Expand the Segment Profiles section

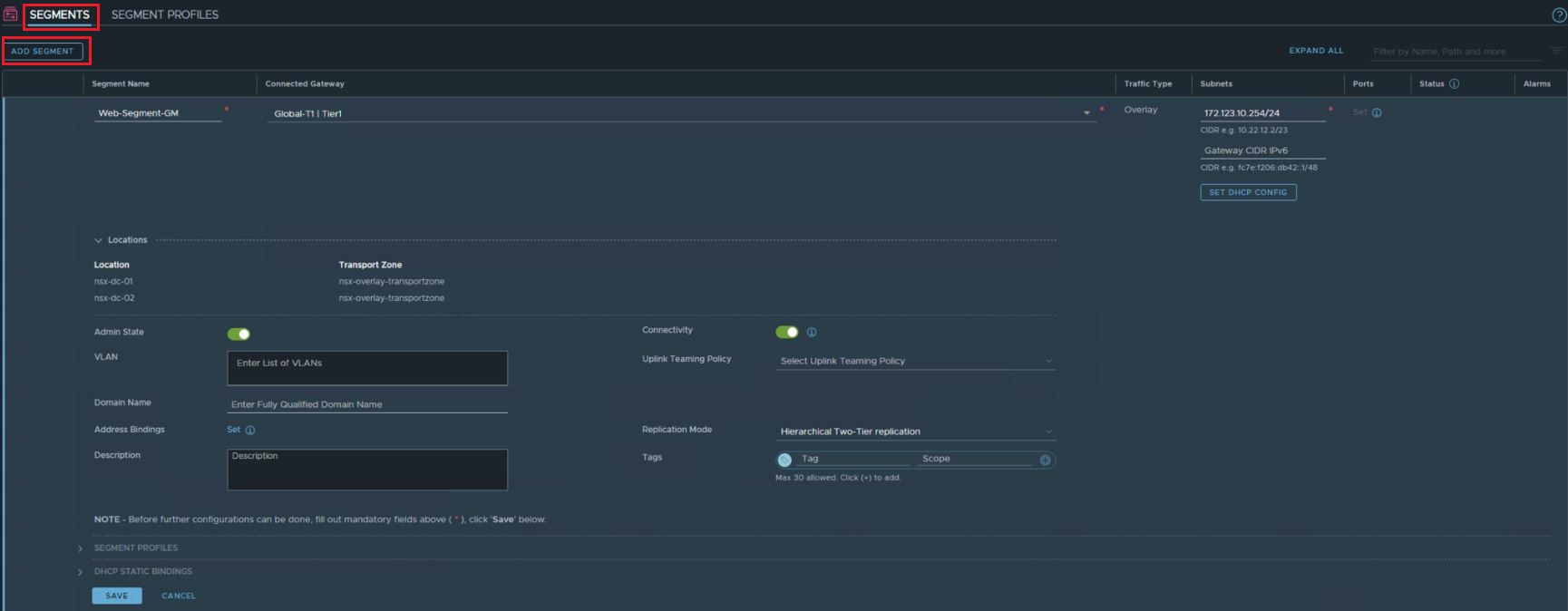[81, 548]
